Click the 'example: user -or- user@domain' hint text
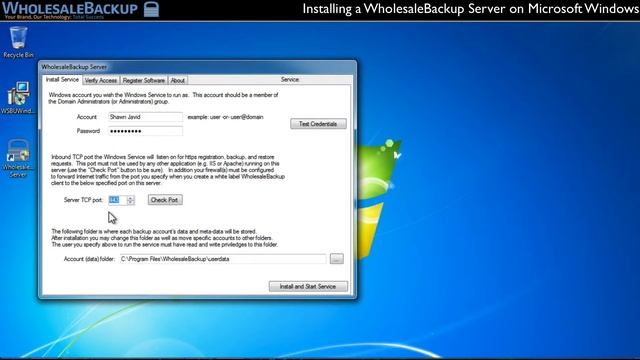This screenshot has height=360, width=640. pyautogui.click(x=225, y=117)
